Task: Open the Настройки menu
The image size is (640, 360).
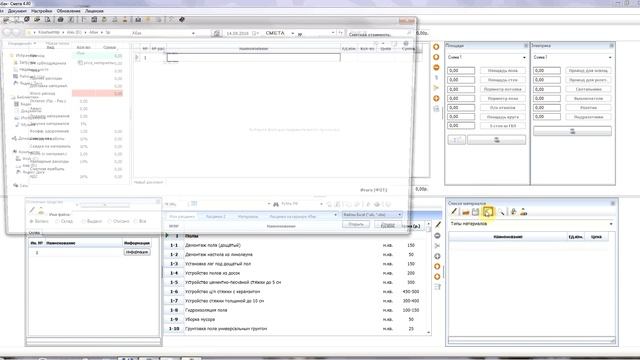Action: [x=41, y=11]
